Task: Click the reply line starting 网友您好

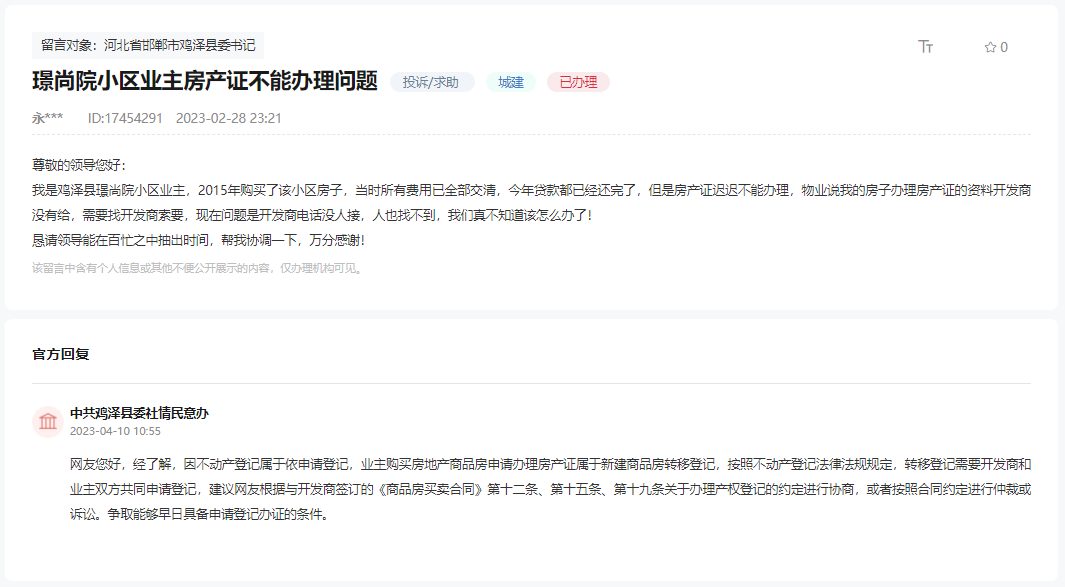Action: click(550, 464)
